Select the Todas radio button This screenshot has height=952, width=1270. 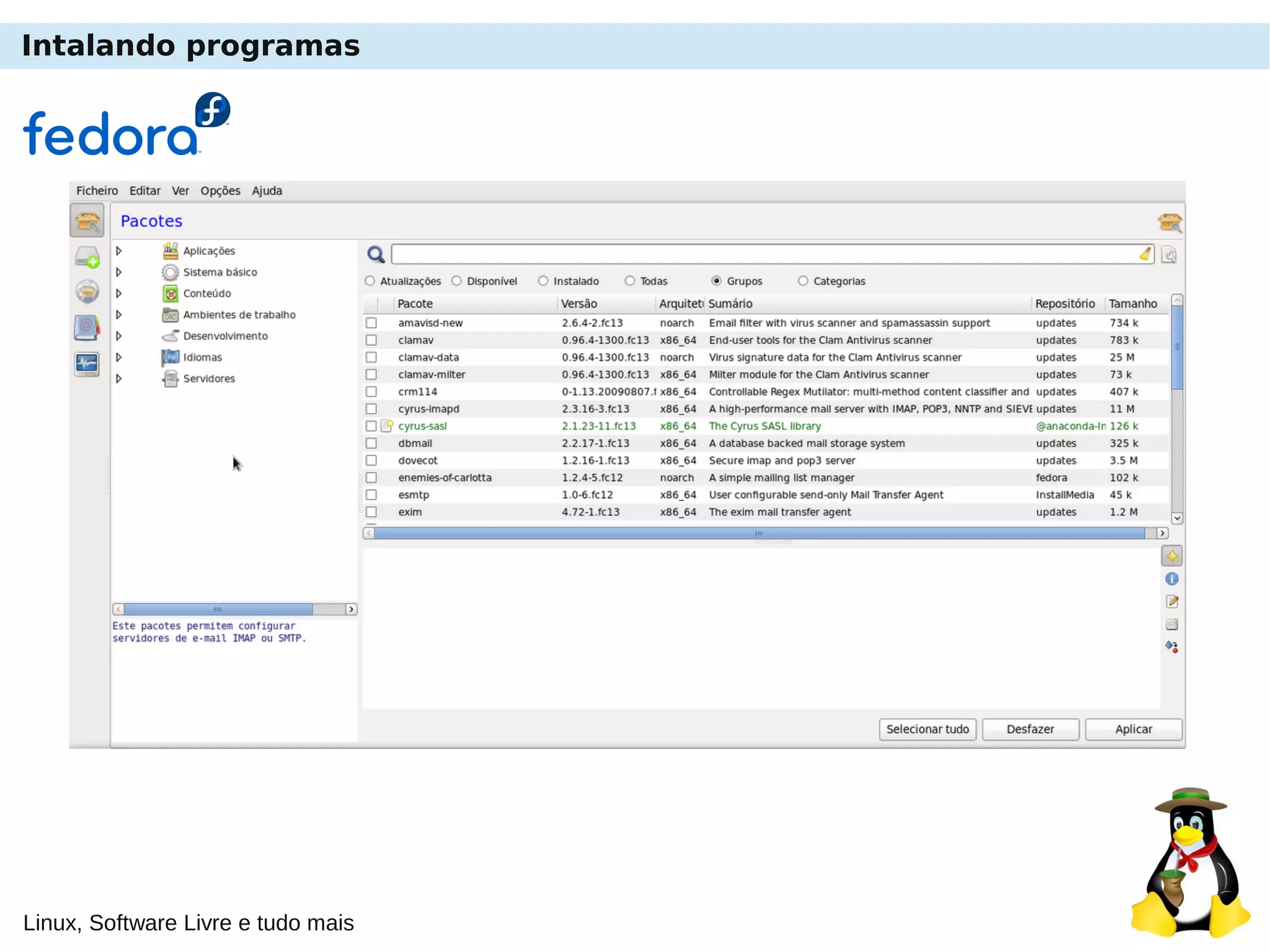(630, 281)
